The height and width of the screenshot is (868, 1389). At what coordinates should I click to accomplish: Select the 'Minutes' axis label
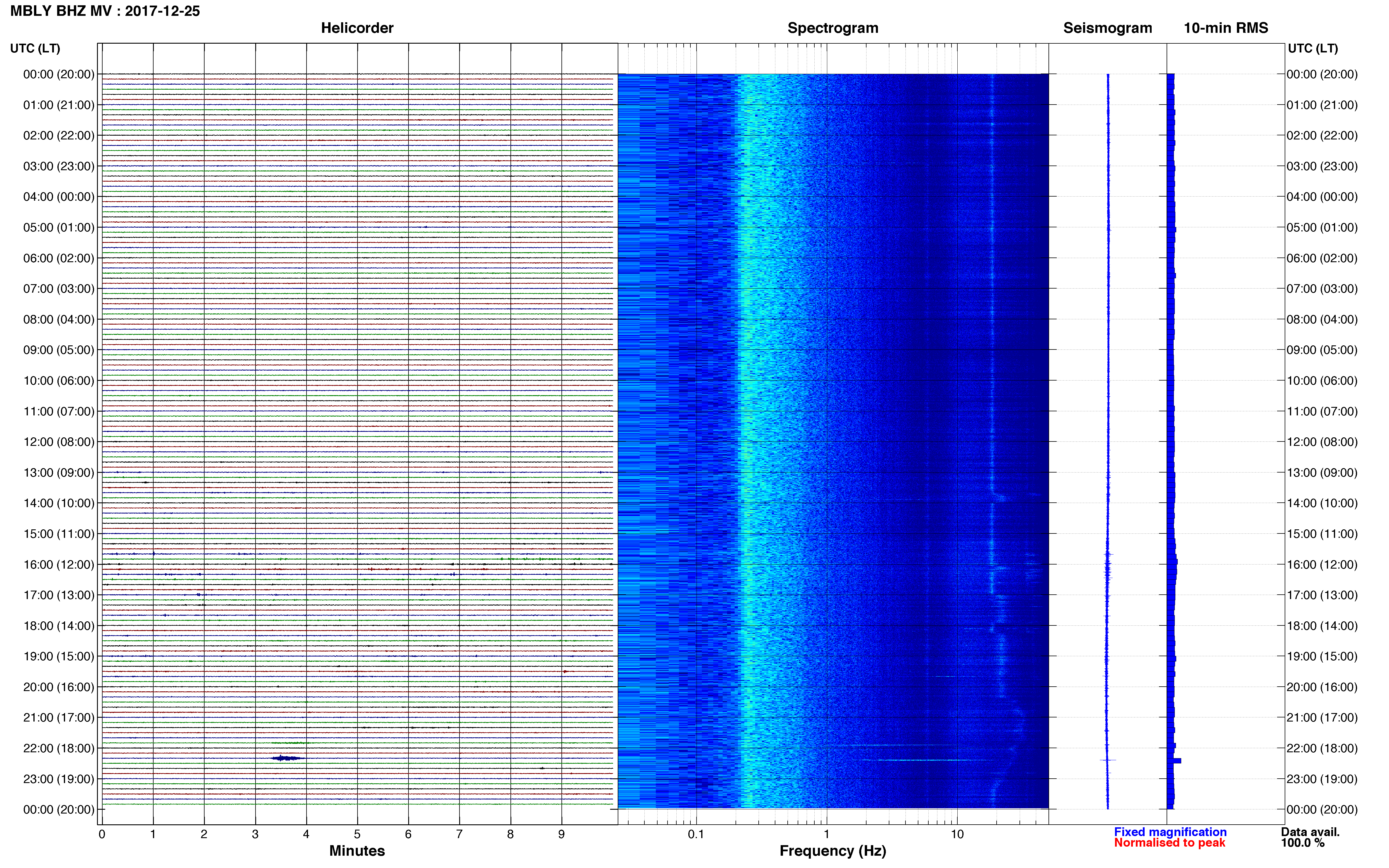(x=357, y=851)
